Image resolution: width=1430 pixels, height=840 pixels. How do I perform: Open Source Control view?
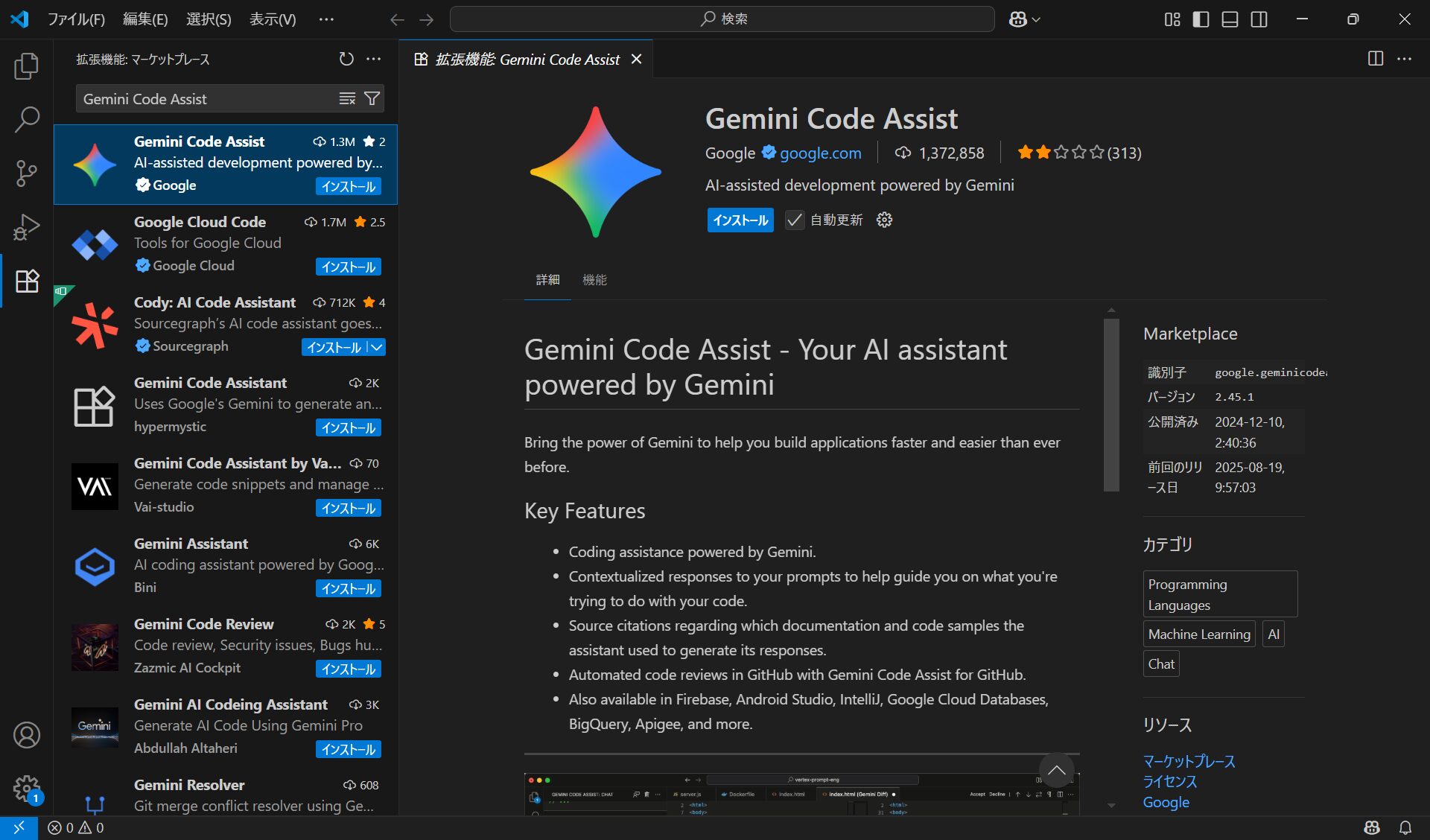click(x=27, y=173)
